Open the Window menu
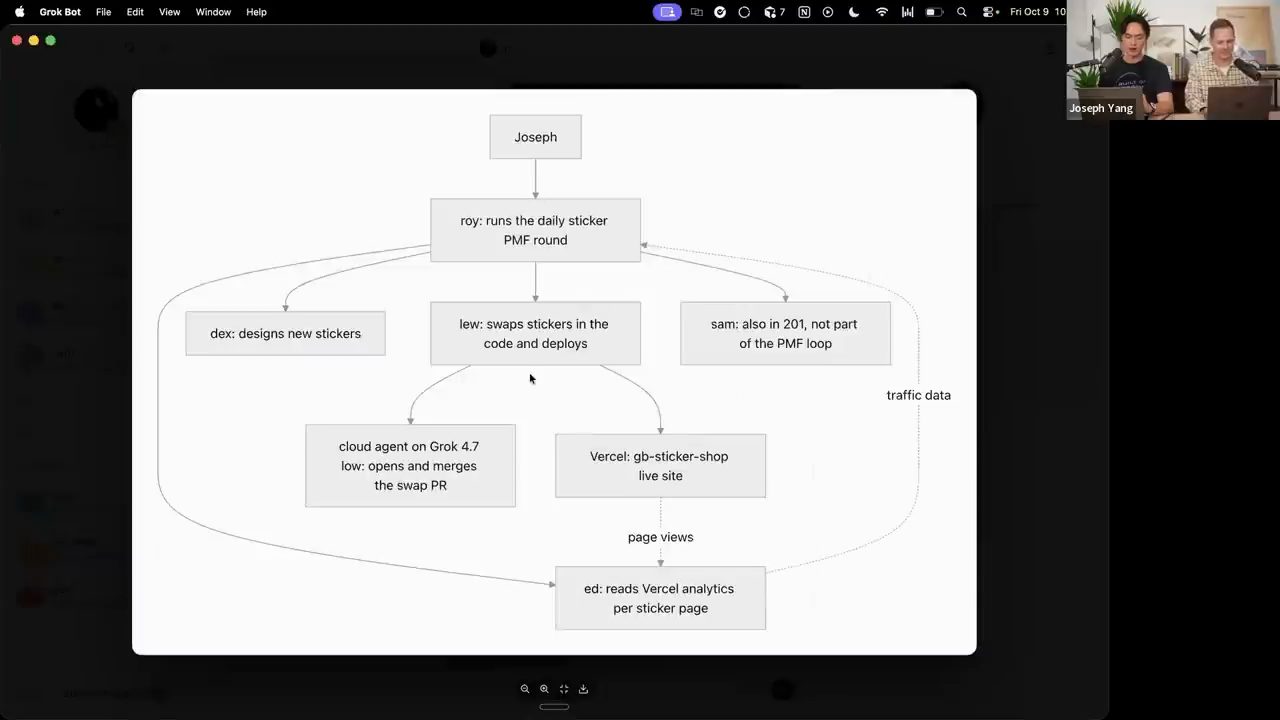Viewport: 1280px width, 720px height. [213, 12]
